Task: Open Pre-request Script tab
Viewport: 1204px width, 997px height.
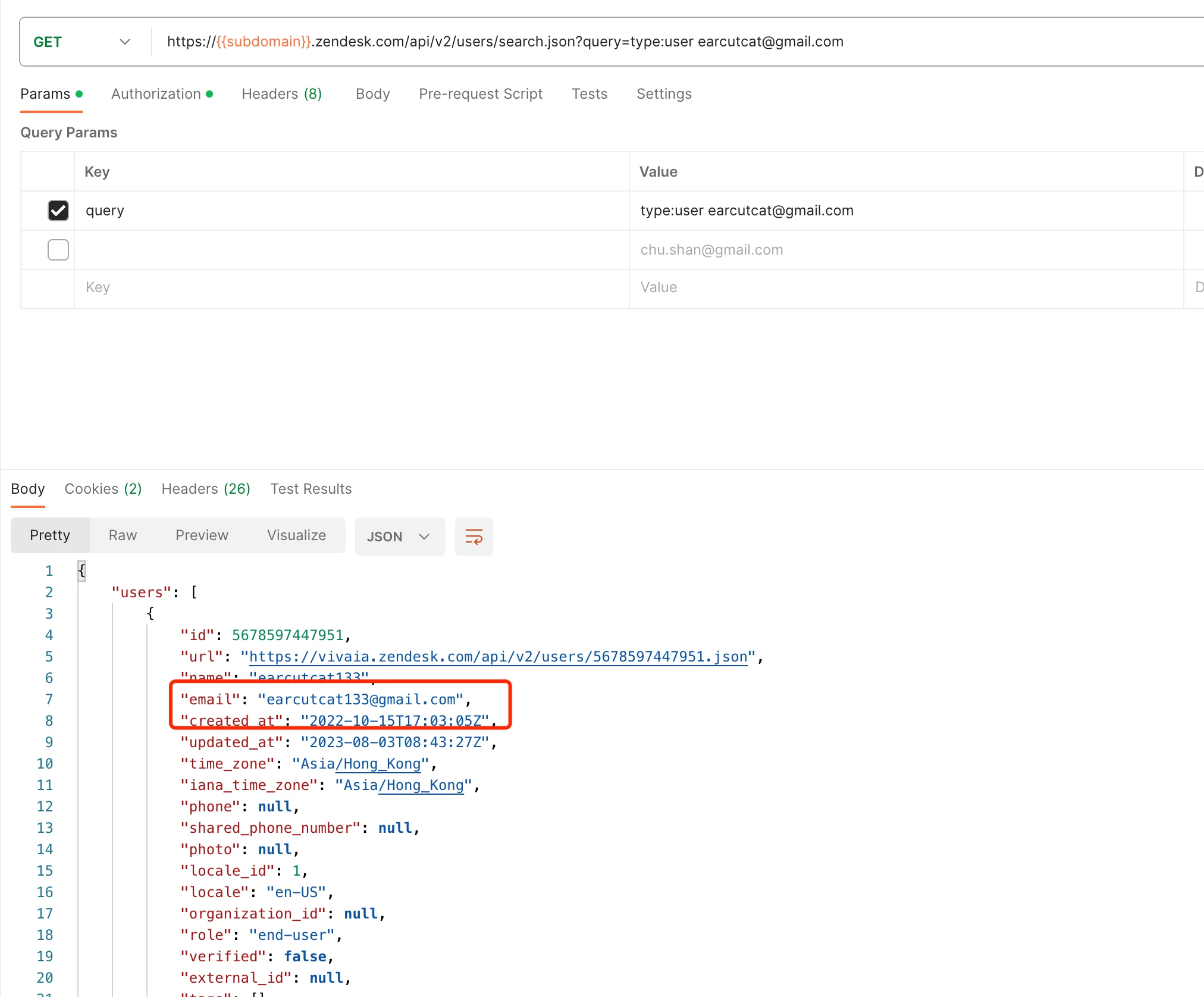Action: click(x=480, y=94)
